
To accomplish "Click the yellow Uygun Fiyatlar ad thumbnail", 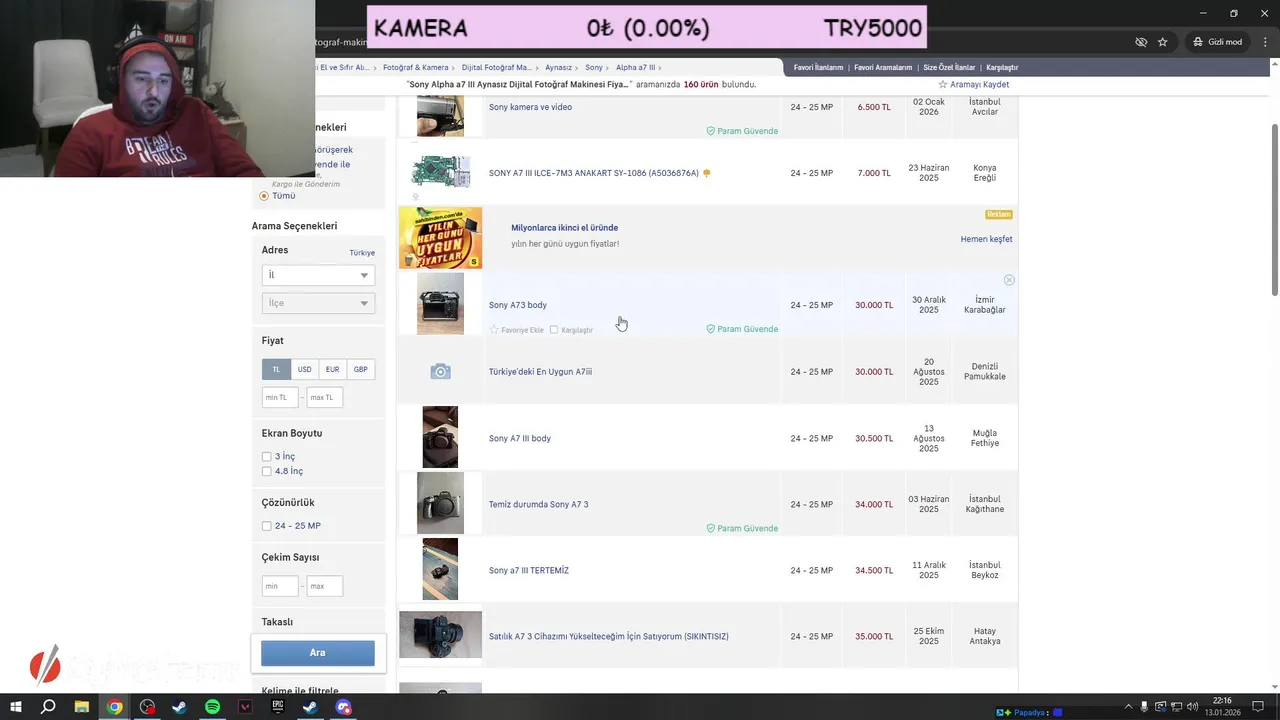I will coord(440,238).
